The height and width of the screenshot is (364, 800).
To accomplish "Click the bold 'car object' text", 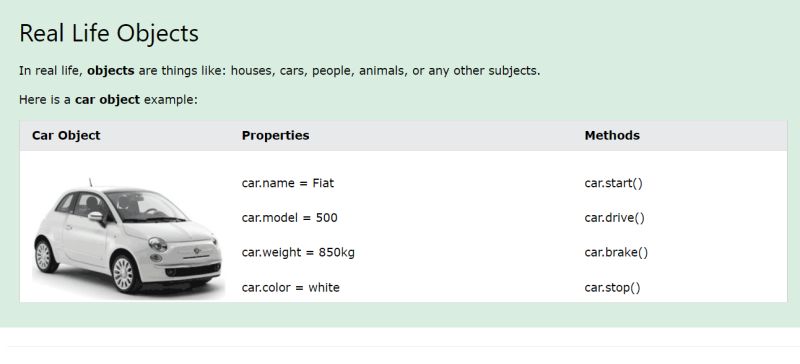I will [x=107, y=100].
